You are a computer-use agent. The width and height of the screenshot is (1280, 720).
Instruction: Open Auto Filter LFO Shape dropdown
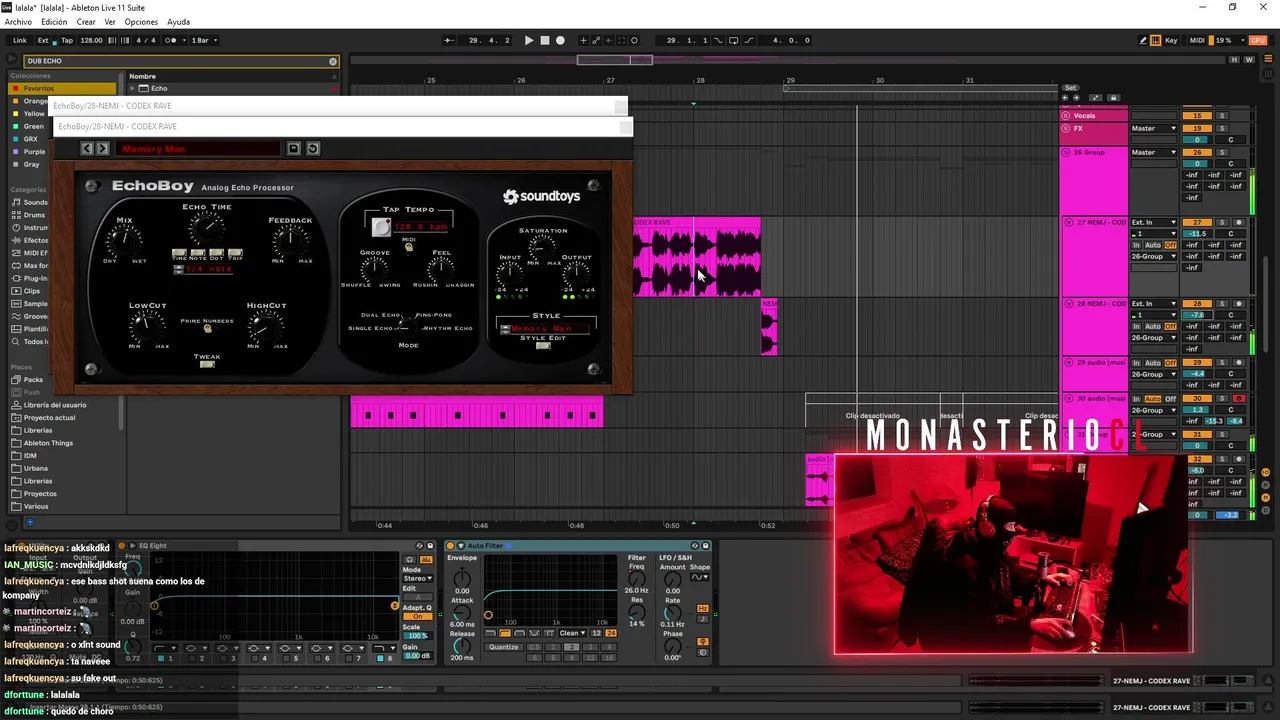click(700, 577)
